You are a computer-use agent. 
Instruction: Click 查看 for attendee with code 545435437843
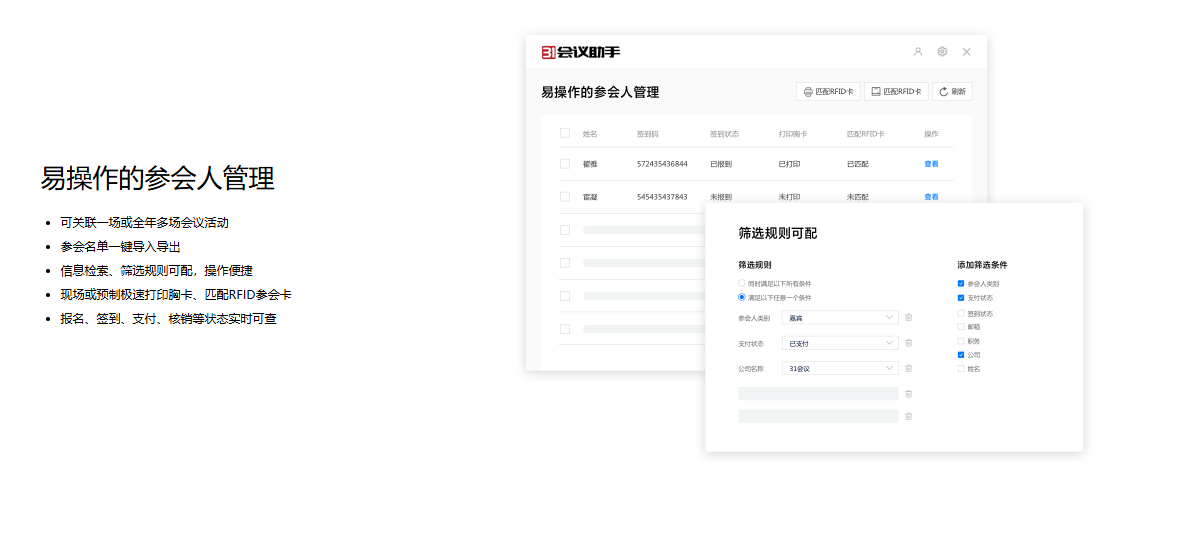(931, 197)
